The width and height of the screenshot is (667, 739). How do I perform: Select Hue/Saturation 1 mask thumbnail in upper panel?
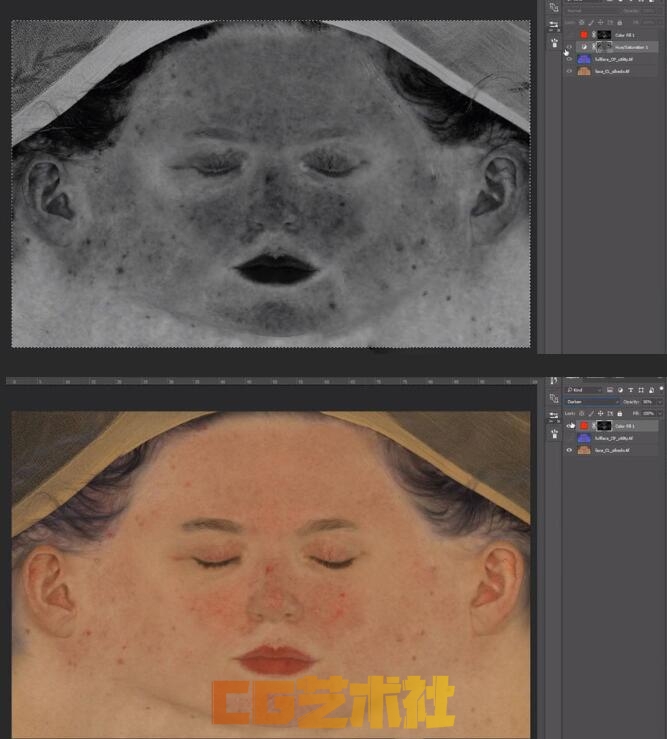click(x=604, y=47)
